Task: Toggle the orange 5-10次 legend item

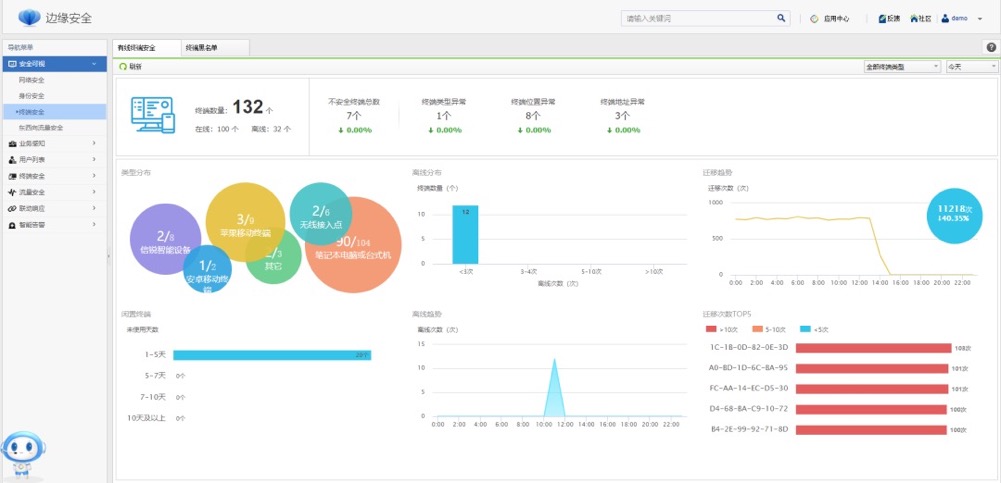Action: point(769,329)
